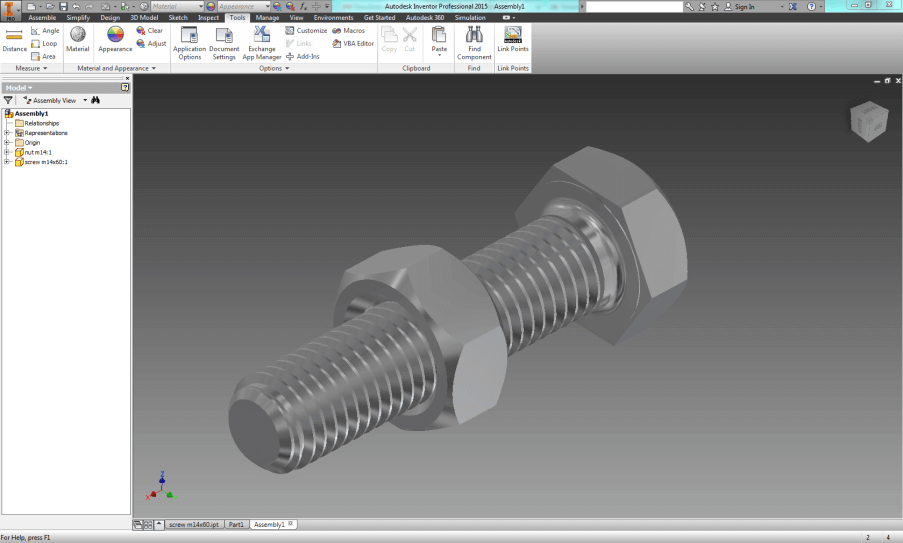903x543 pixels.
Task: Open Assembly View dropdown arrow
Action: (x=85, y=100)
